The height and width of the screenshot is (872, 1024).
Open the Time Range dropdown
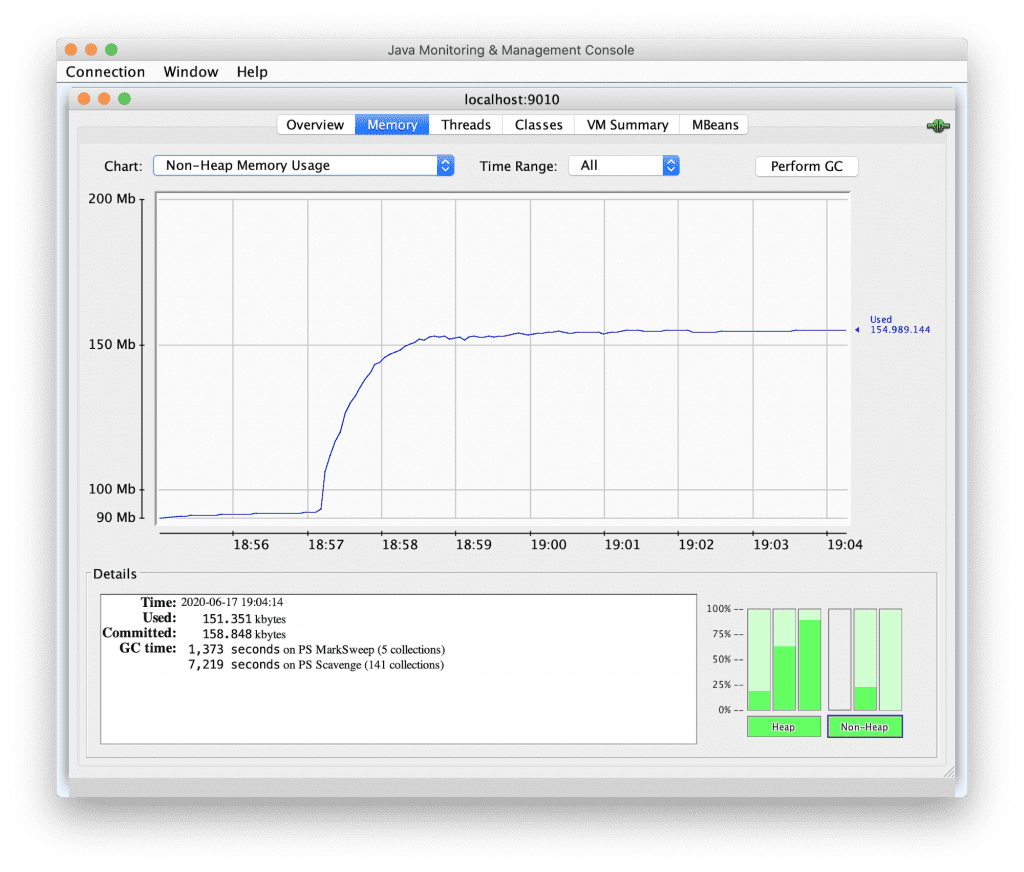click(624, 165)
